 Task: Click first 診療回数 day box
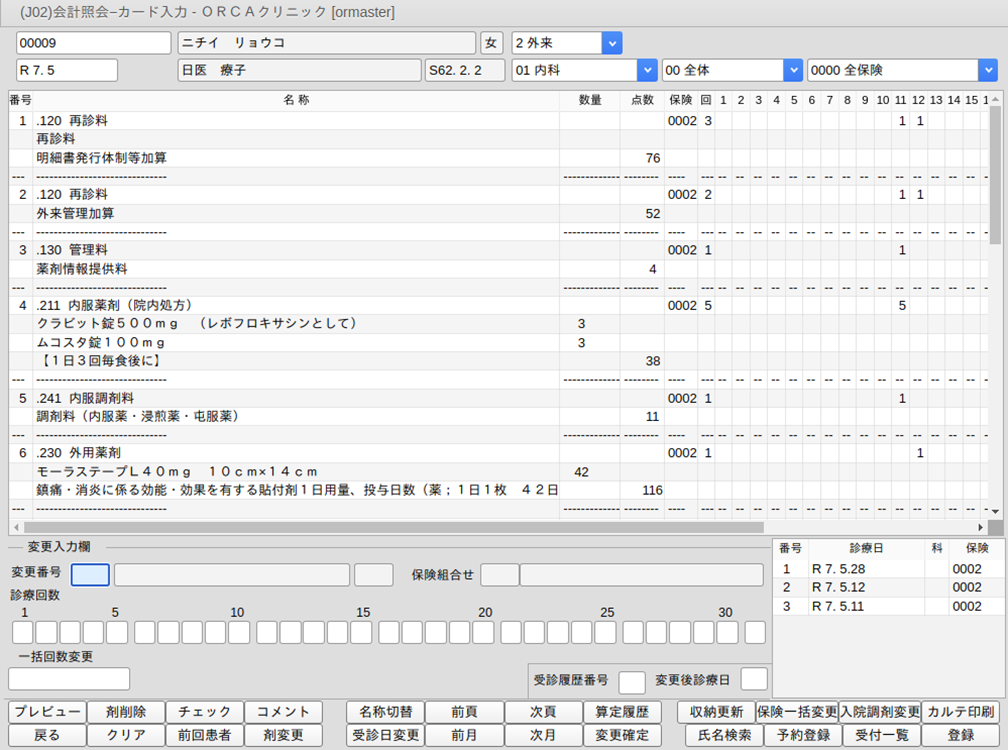[x=22, y=632]
